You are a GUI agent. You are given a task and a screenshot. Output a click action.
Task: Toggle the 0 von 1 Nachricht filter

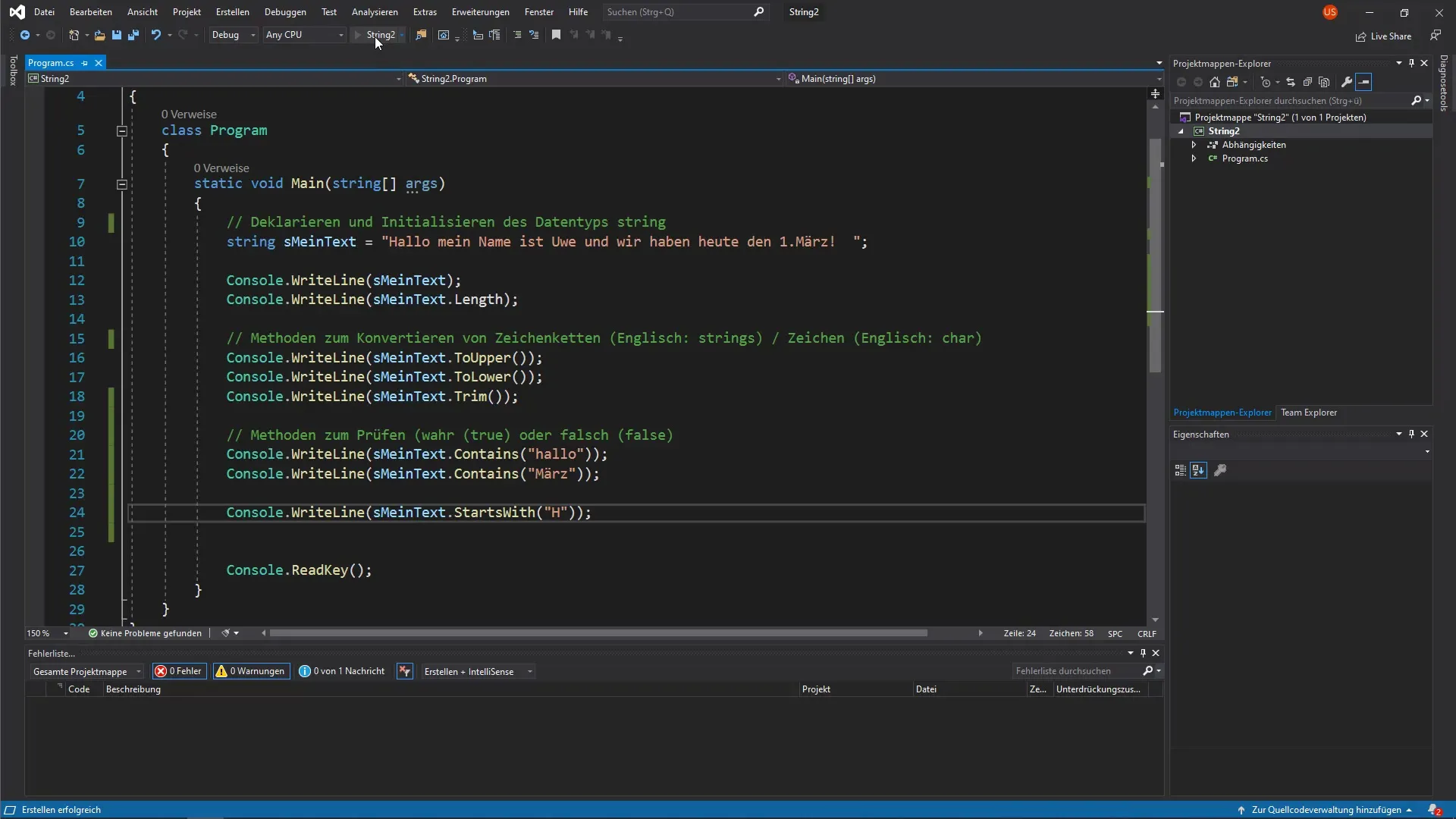tap(342, 671)
